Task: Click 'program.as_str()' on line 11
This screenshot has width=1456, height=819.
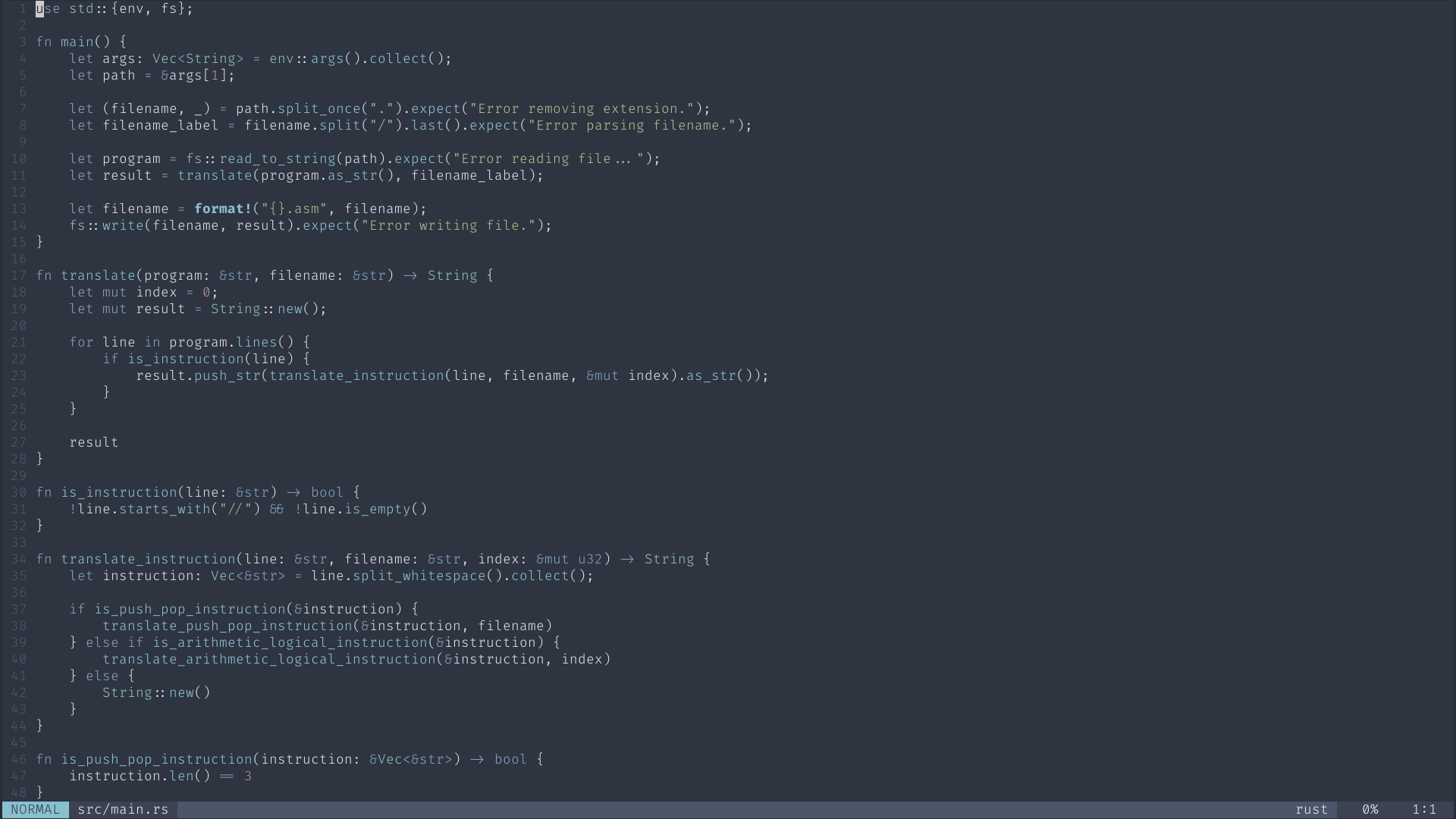Action: coord(327,175)
